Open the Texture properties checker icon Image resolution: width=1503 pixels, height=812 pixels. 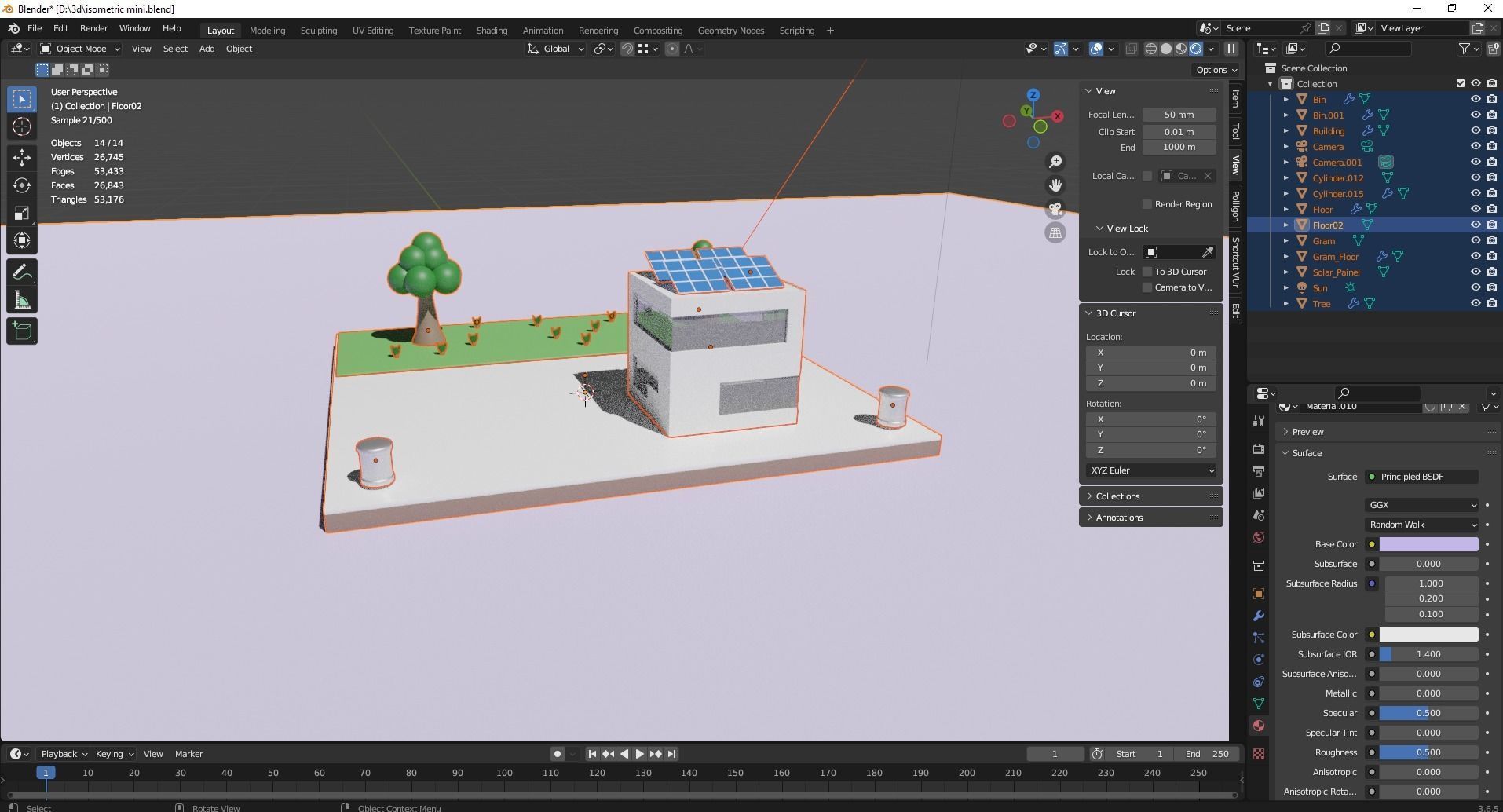[x=1259, y=754]
